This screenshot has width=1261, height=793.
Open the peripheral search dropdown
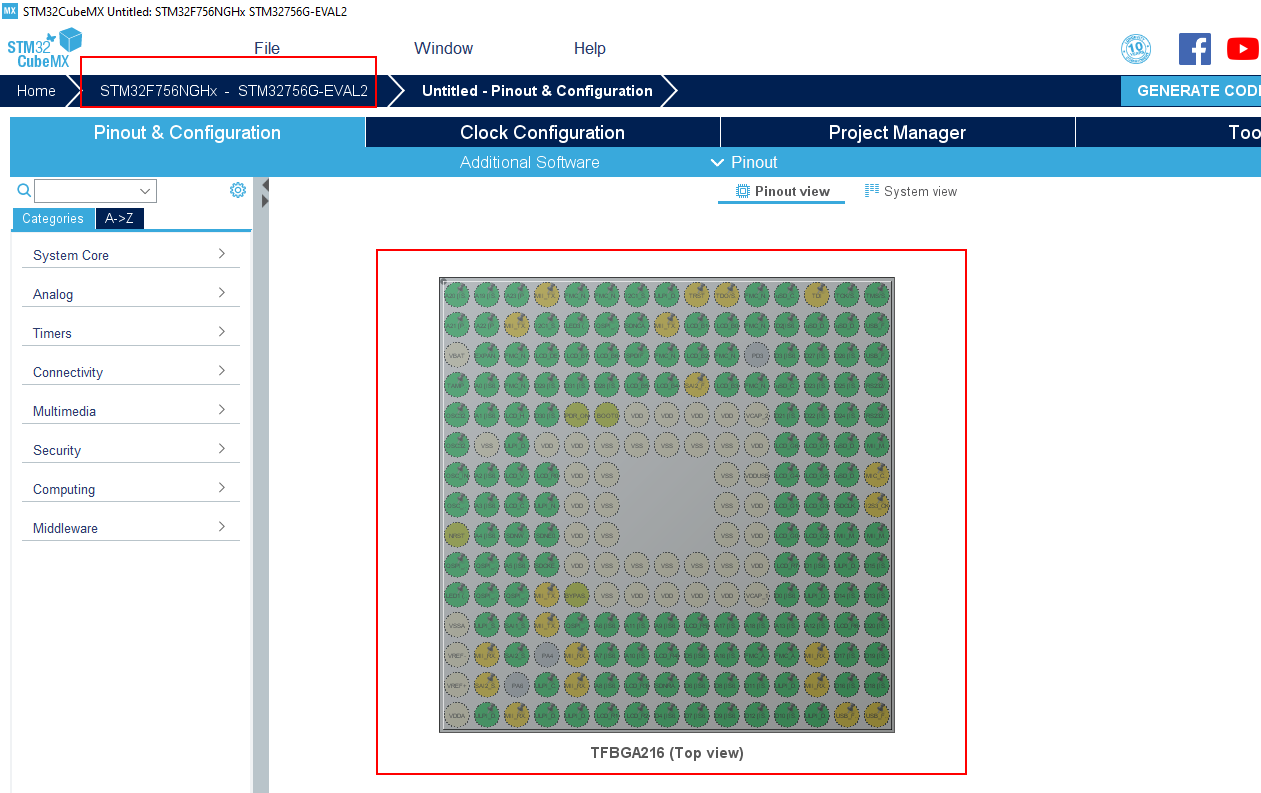click(x=146, y=191)
